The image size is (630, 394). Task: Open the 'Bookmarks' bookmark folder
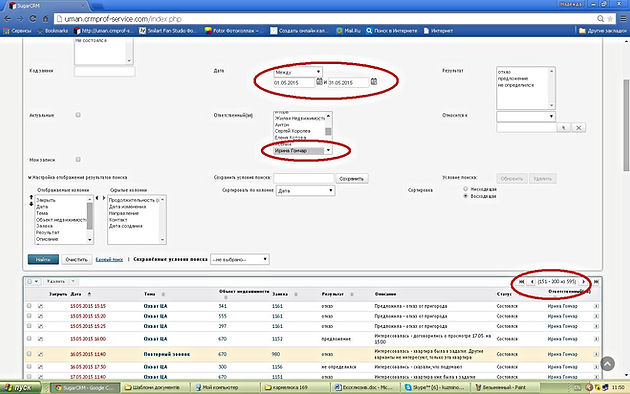(x=52, y=31)
